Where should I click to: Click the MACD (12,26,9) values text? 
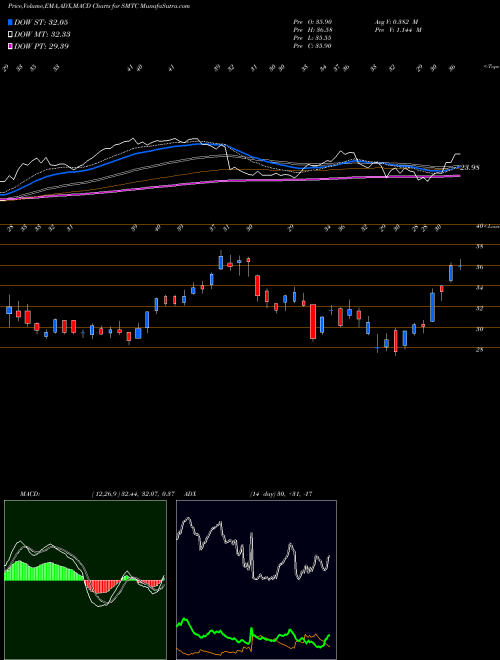pyautogui.click(x=133, y=494)
